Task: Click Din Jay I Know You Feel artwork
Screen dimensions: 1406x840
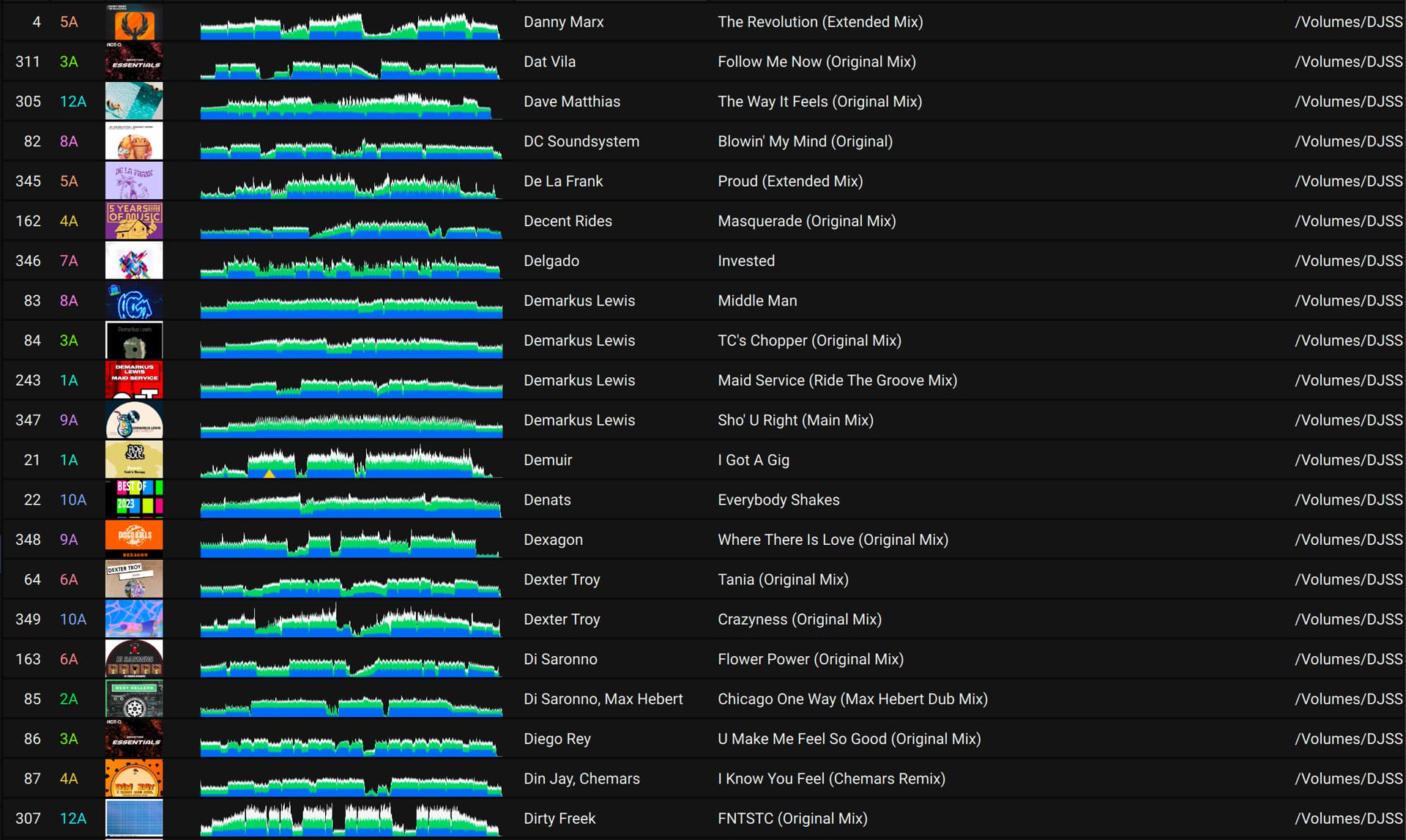Action: pos(134,778)
